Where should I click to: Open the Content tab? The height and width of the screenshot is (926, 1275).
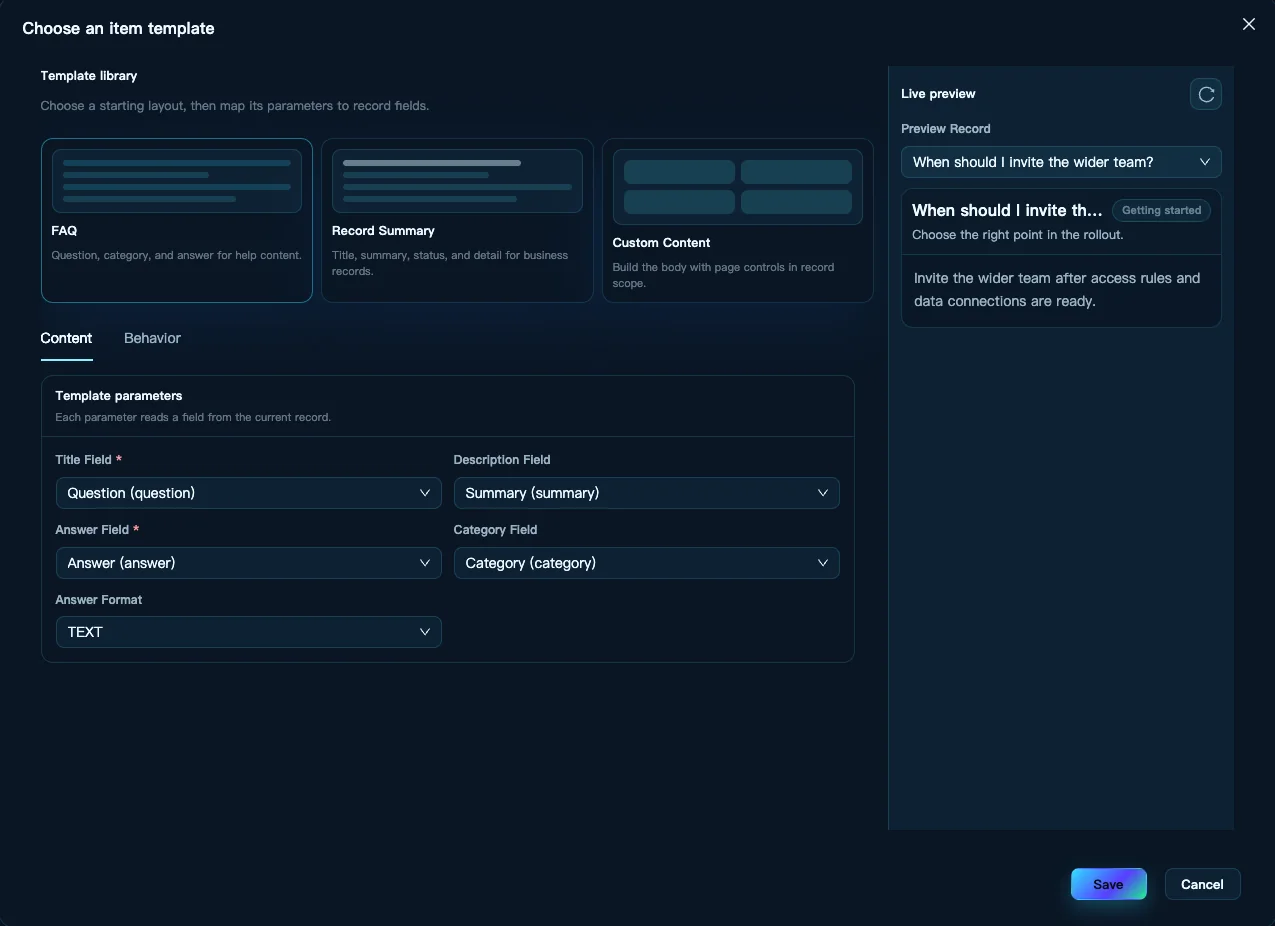click(66, 338)
